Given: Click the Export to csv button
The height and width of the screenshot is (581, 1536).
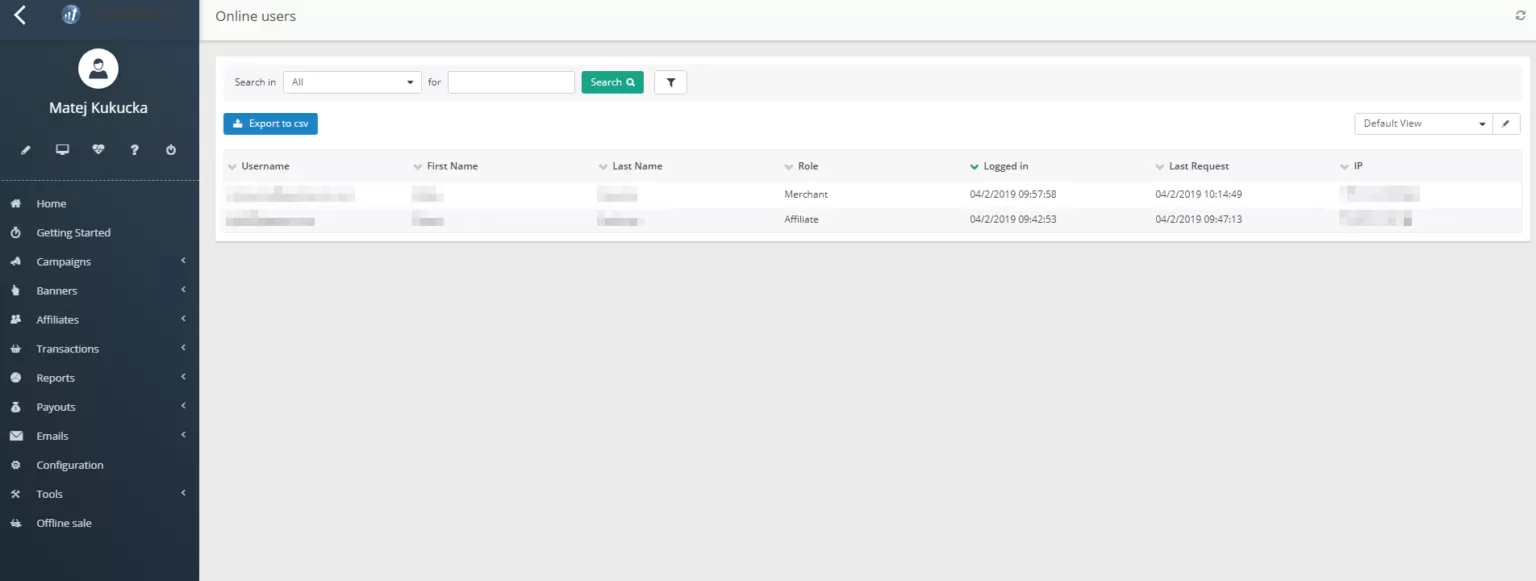Looking at the screenshot, I should [x=270, y=123].
